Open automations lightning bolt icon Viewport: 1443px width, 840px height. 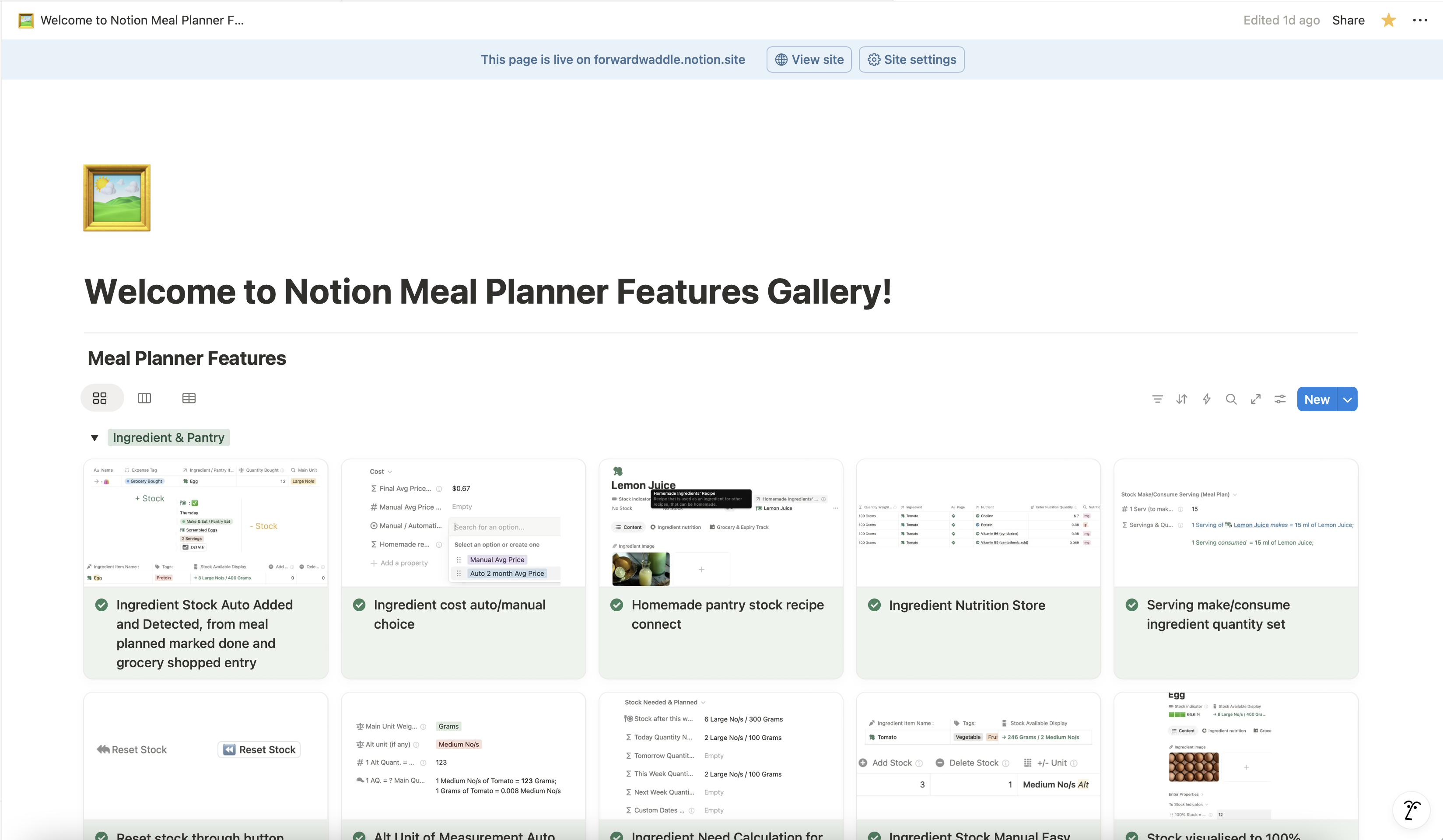[x=1206, y=399]
